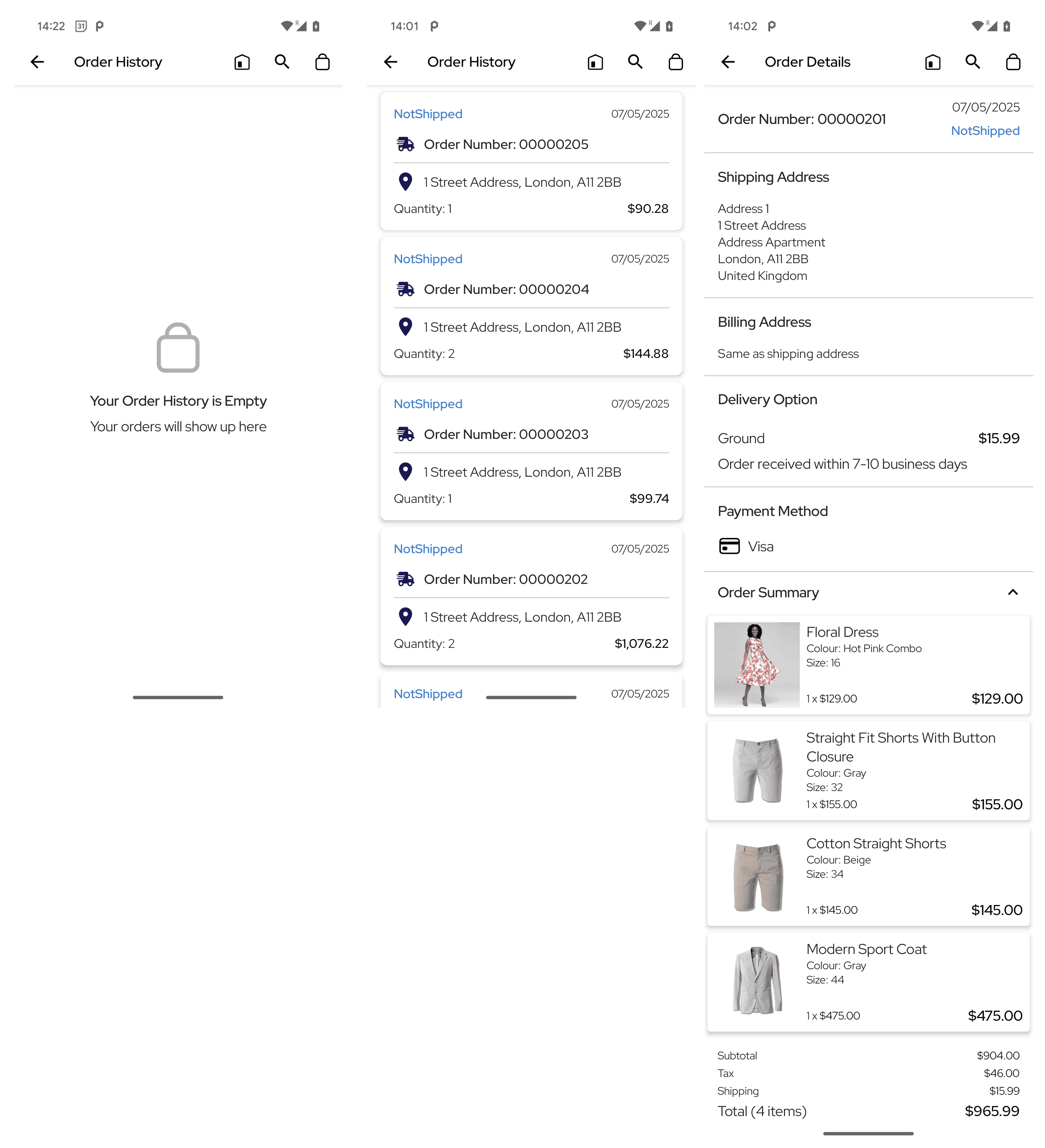Tap the large empty bag icon
The width and height of the screenshot is (1045, 1148).
coord(178,348)
